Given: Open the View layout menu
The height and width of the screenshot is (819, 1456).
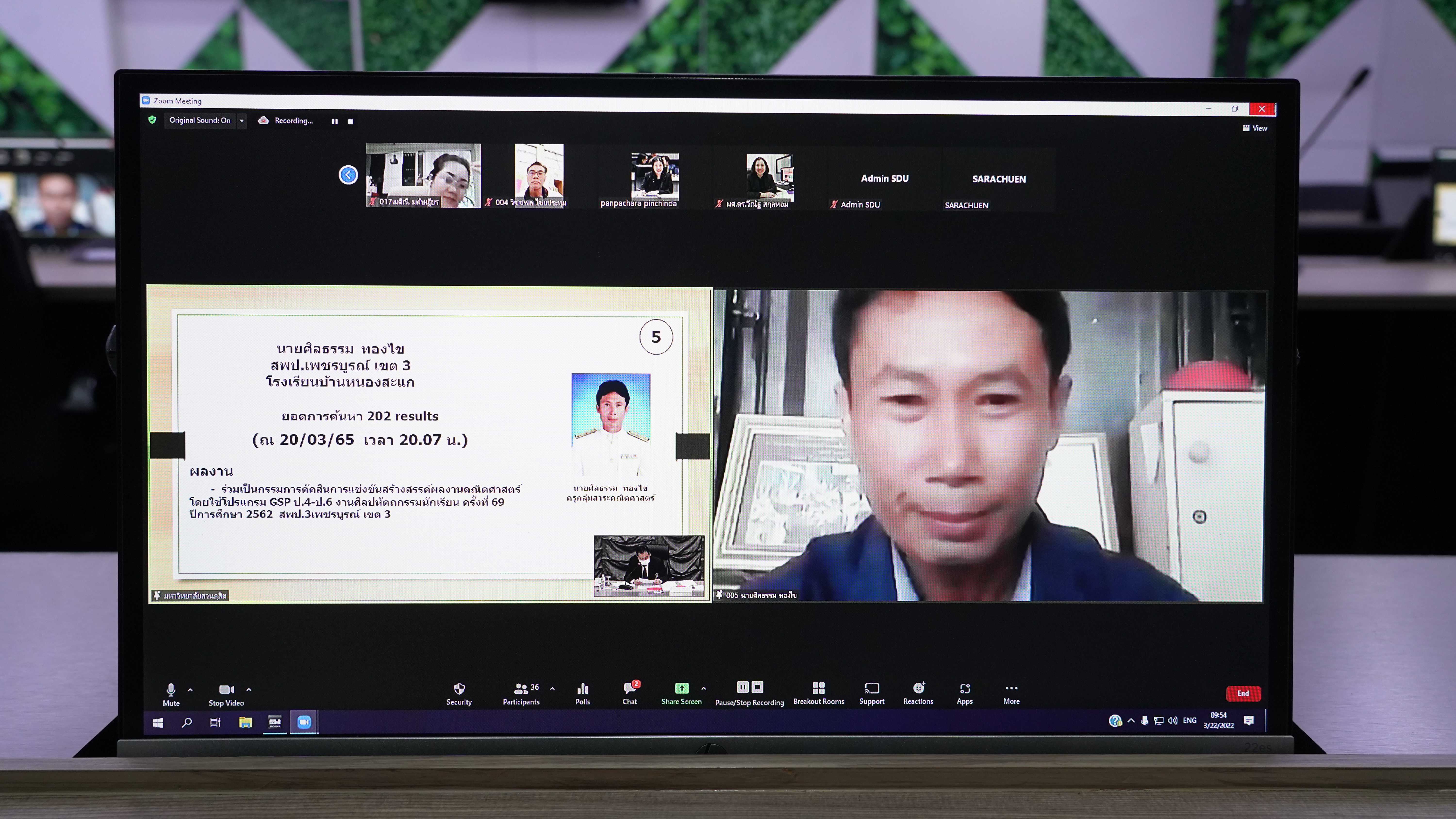Looking at the screenshot, I should pos(1255,128).
